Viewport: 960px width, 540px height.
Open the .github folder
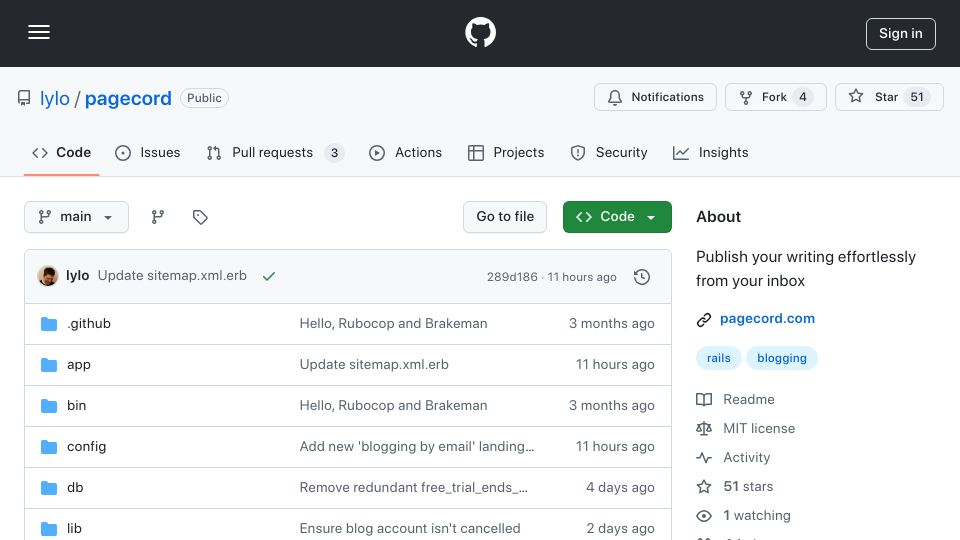(89, 323)
